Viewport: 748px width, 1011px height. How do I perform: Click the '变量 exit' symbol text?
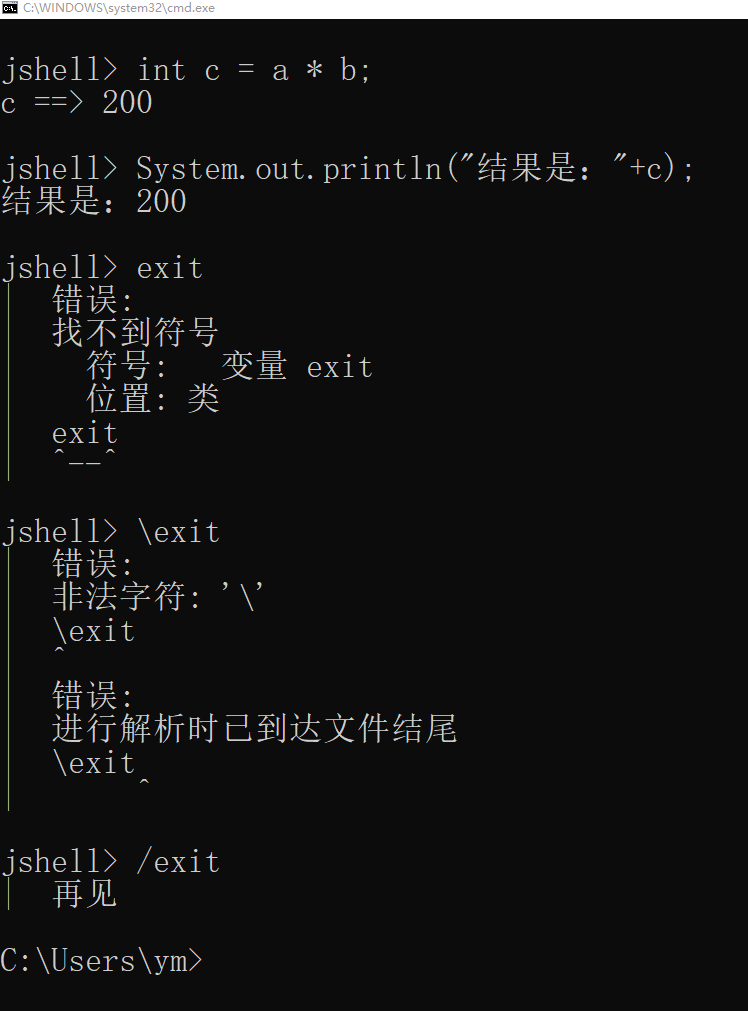297,366
